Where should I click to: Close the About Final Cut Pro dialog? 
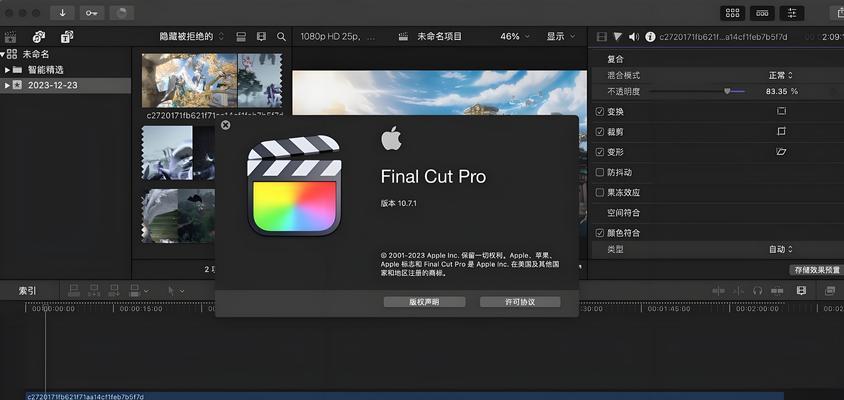(x=226, y=125)
